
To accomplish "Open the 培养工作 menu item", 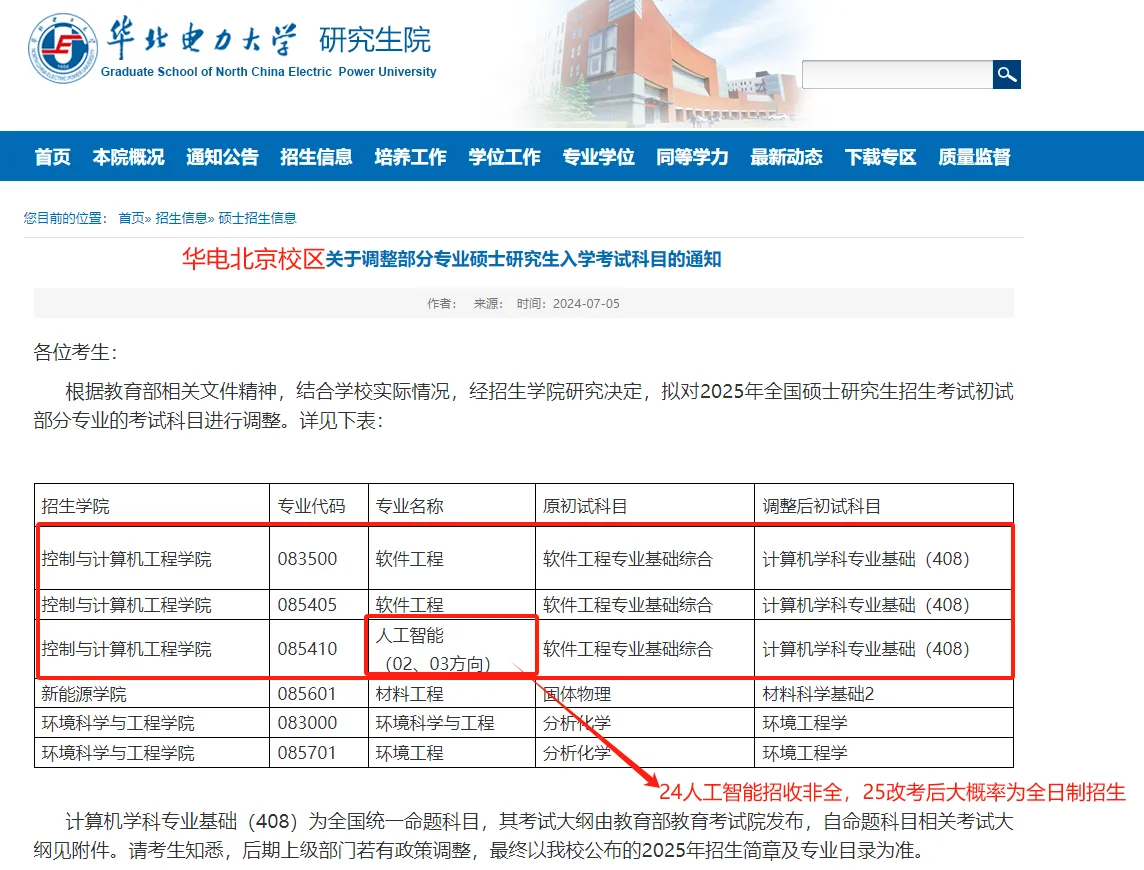I will [411, 157].
